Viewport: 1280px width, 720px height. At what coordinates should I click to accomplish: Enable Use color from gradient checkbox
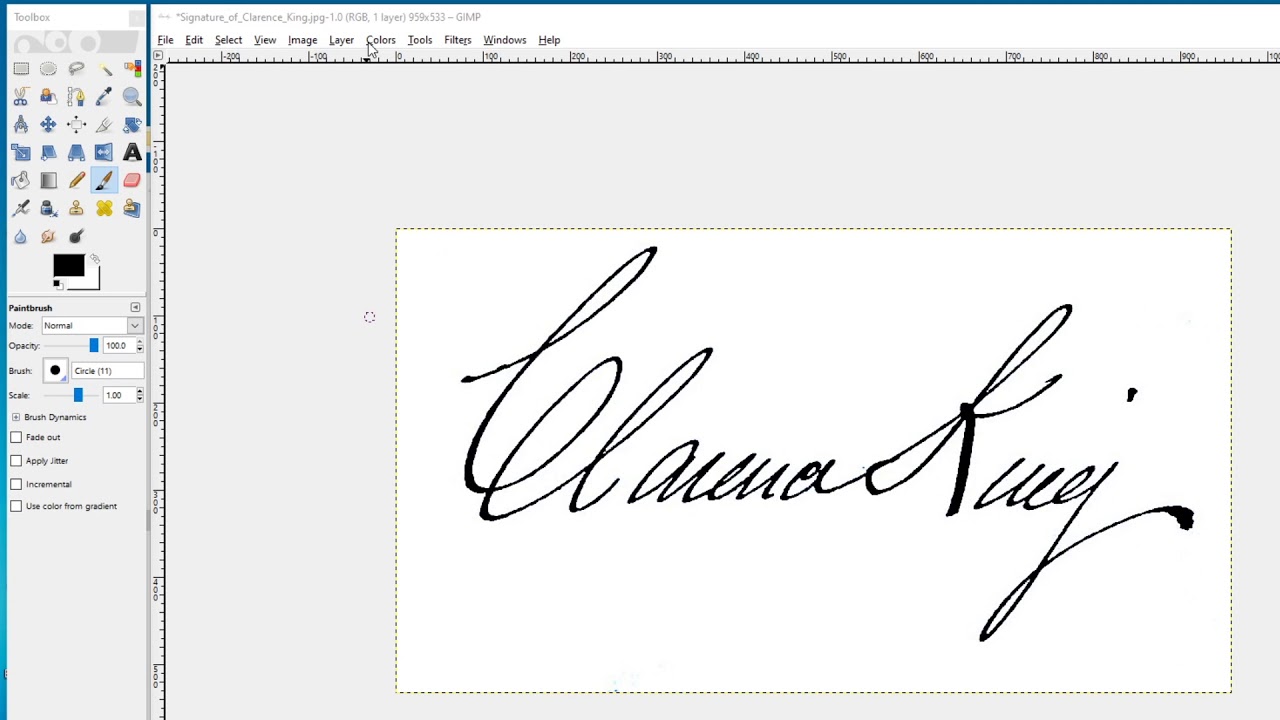(16, 506)
